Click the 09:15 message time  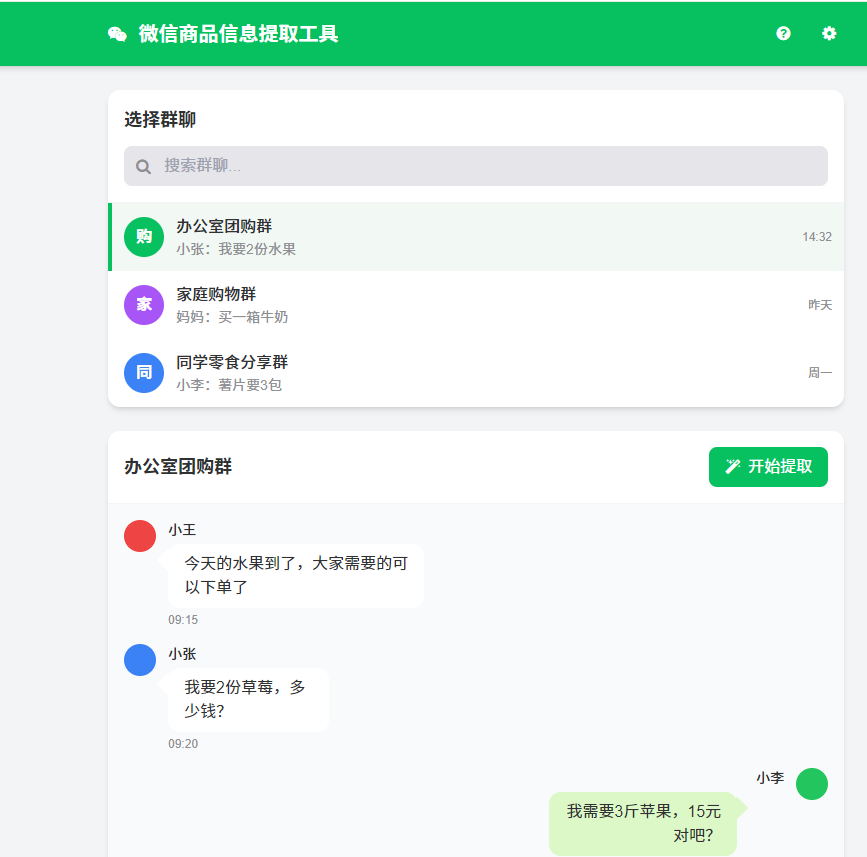point(183,620)
